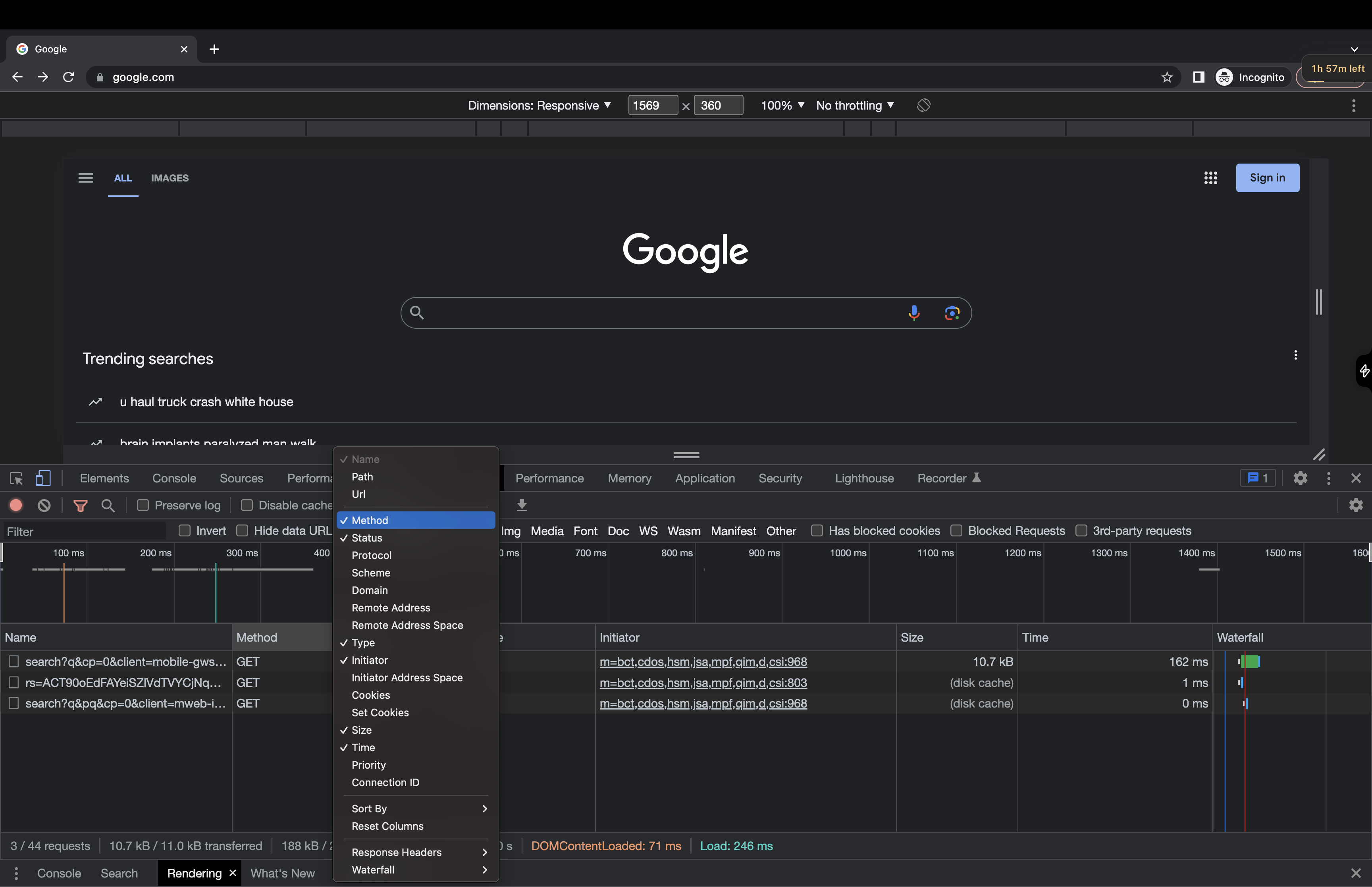Toggle the network filter funnel icon

pos(81,506)
